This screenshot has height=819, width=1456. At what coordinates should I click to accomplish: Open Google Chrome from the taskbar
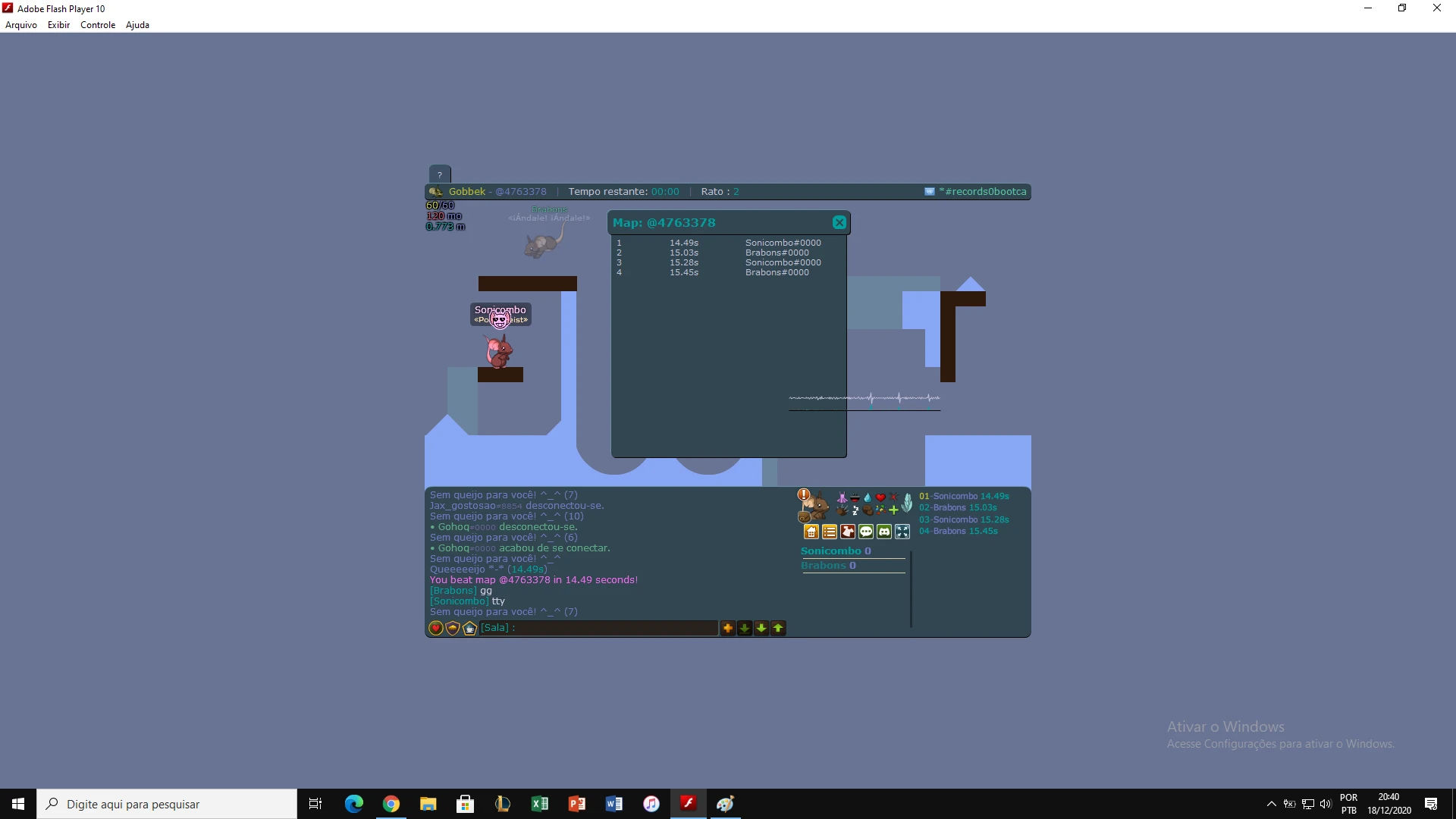pyautogui.click(x=391, y=804)
